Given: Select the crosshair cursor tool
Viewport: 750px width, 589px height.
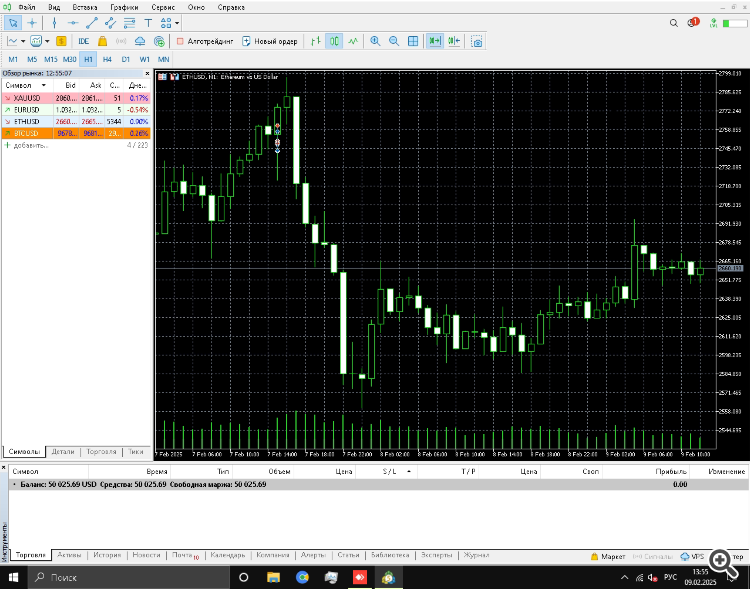Looking at the screenshot, I should [32, 22].
